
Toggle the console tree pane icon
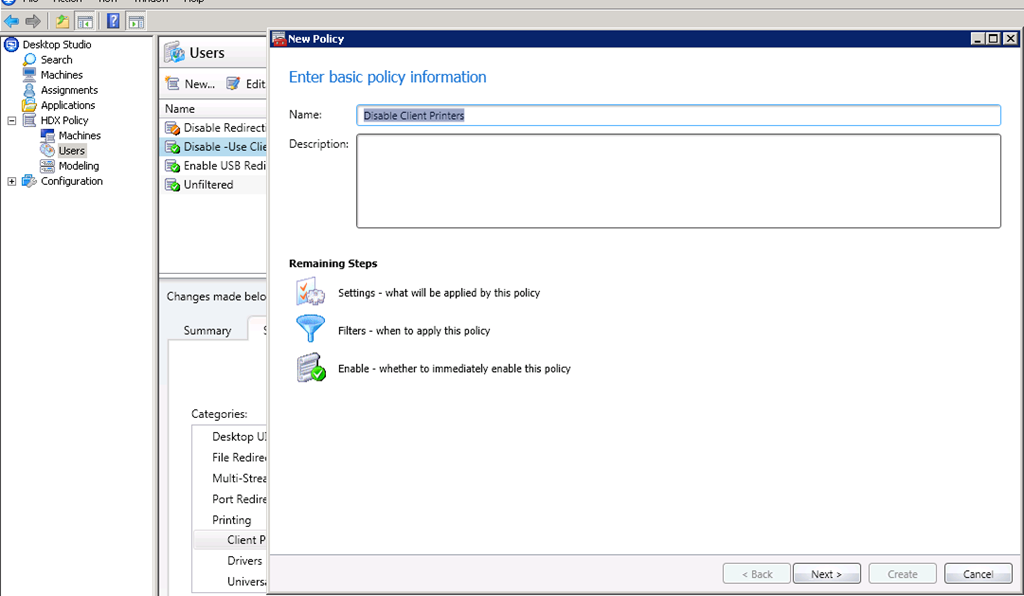click(85, 21)
